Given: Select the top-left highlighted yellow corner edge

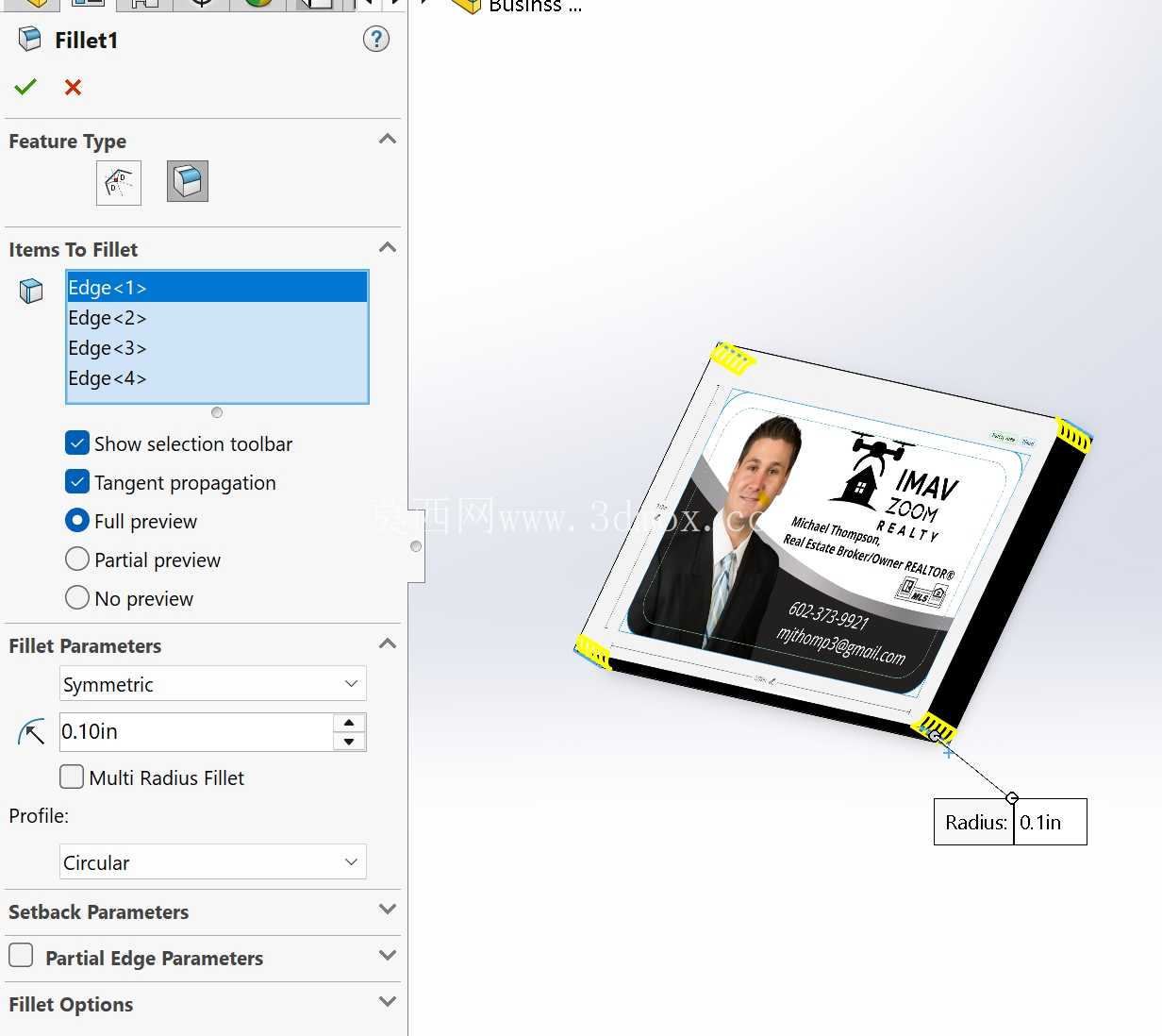Looking at the screenshot, I should (x=732, y=359).
